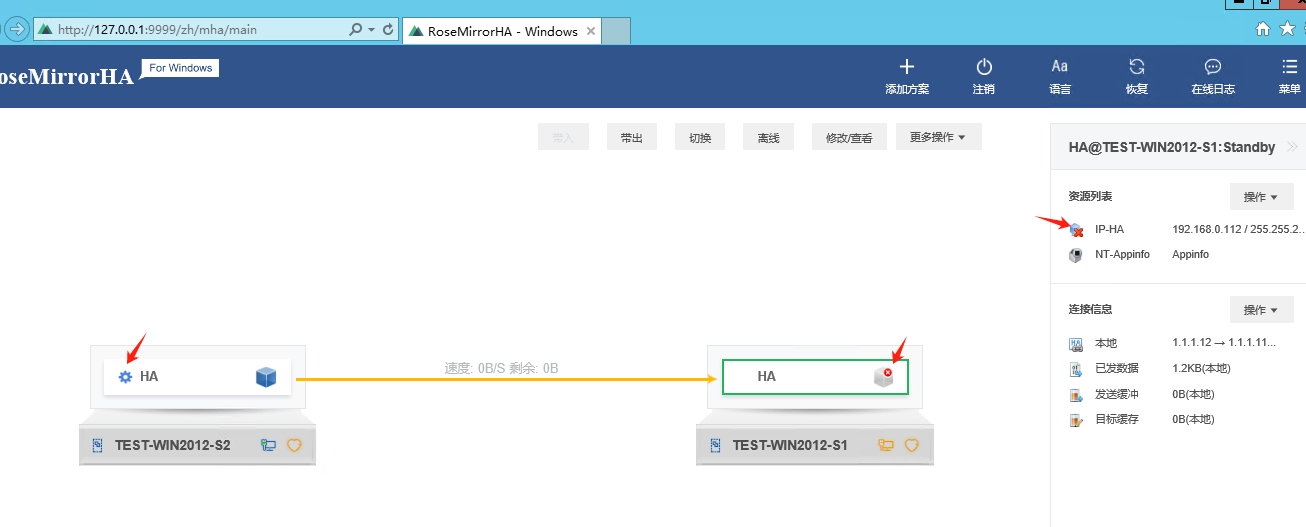Click the 目标缓存 cache icon
The height and width of the screenshot is (527, 1306).
point(1076,421)
